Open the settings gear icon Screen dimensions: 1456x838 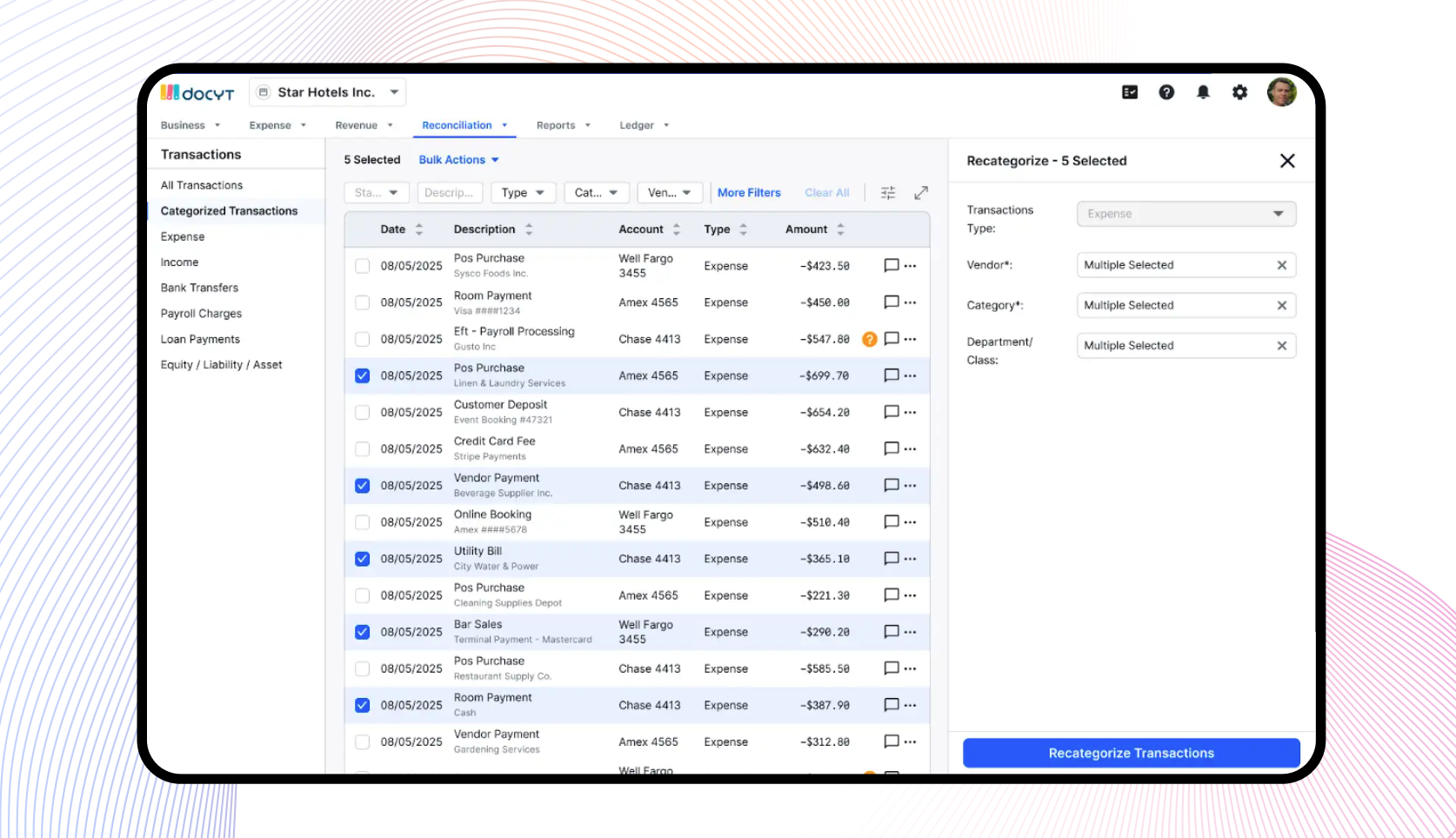pyautogui.click(x=1239, y=92)
